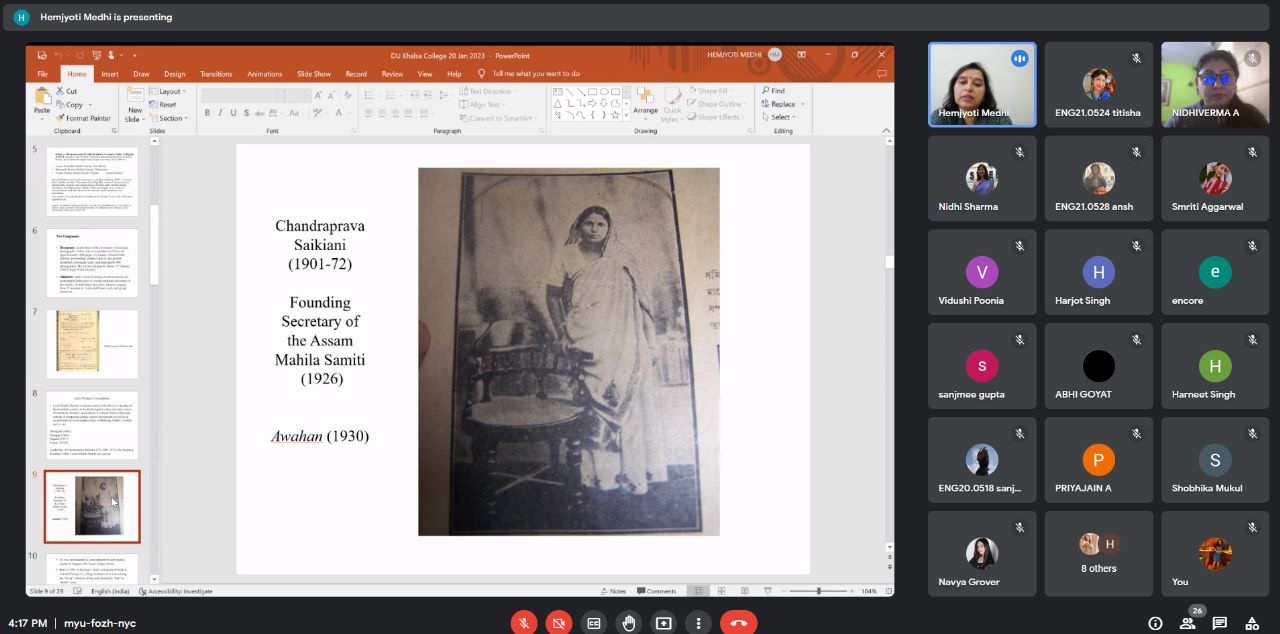Click the red leave call button
Viewport: 1280px width, 634px height.
tap(738, 623)
